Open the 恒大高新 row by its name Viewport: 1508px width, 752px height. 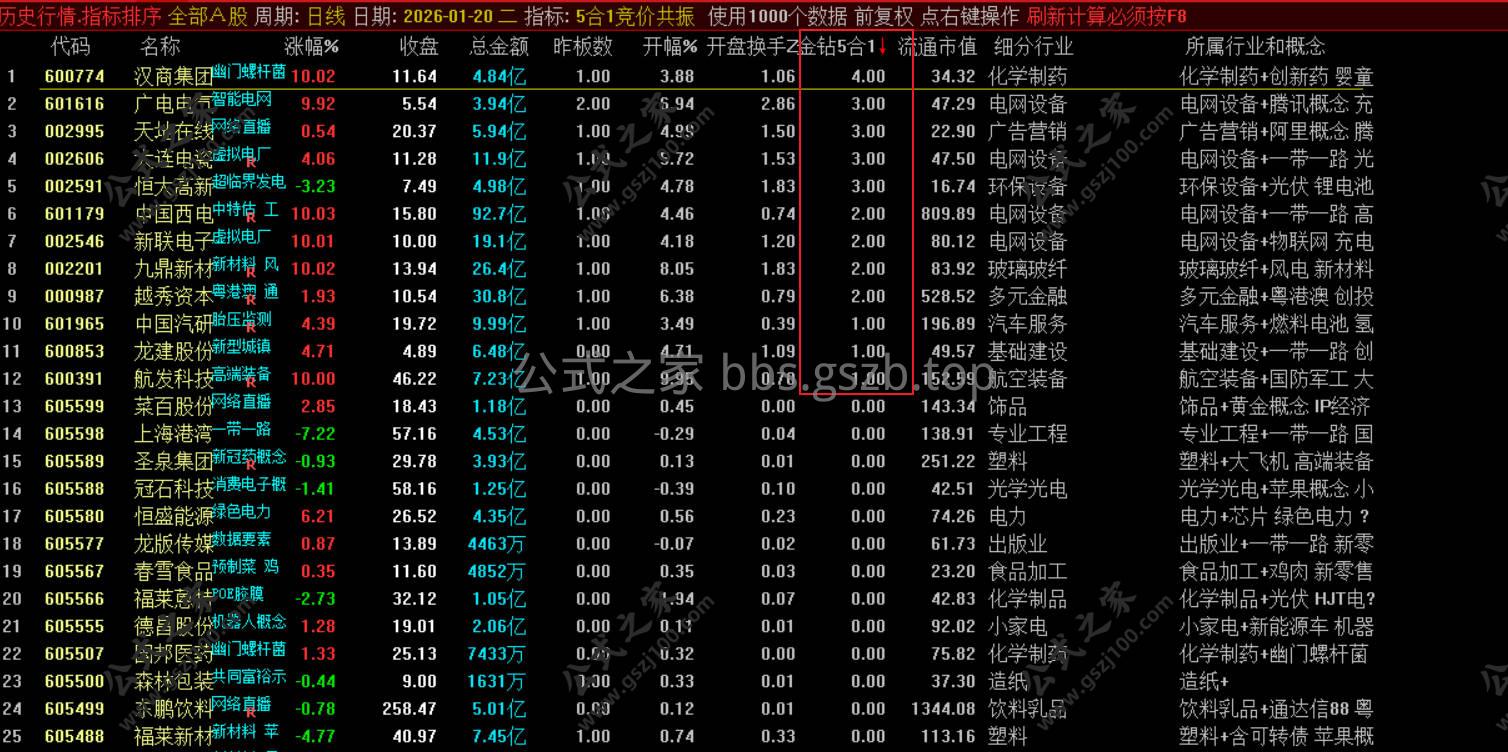(x=174, y=186)
